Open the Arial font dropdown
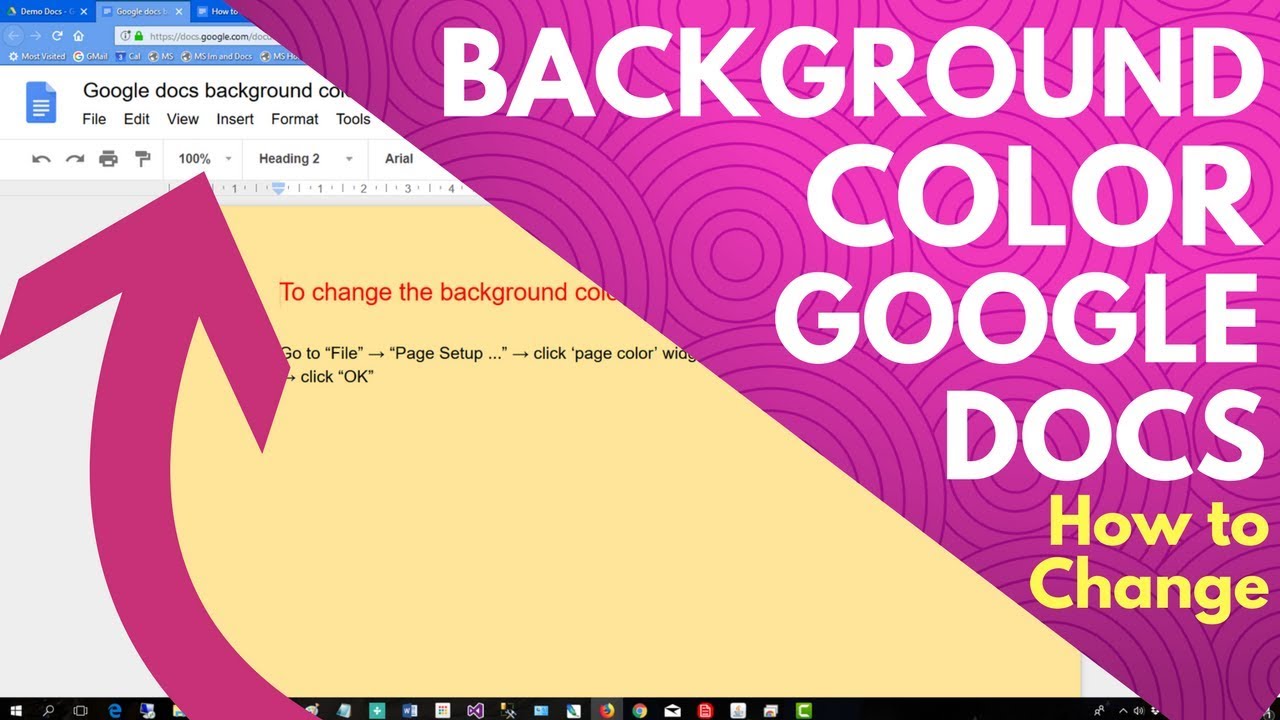 (399, 159)
